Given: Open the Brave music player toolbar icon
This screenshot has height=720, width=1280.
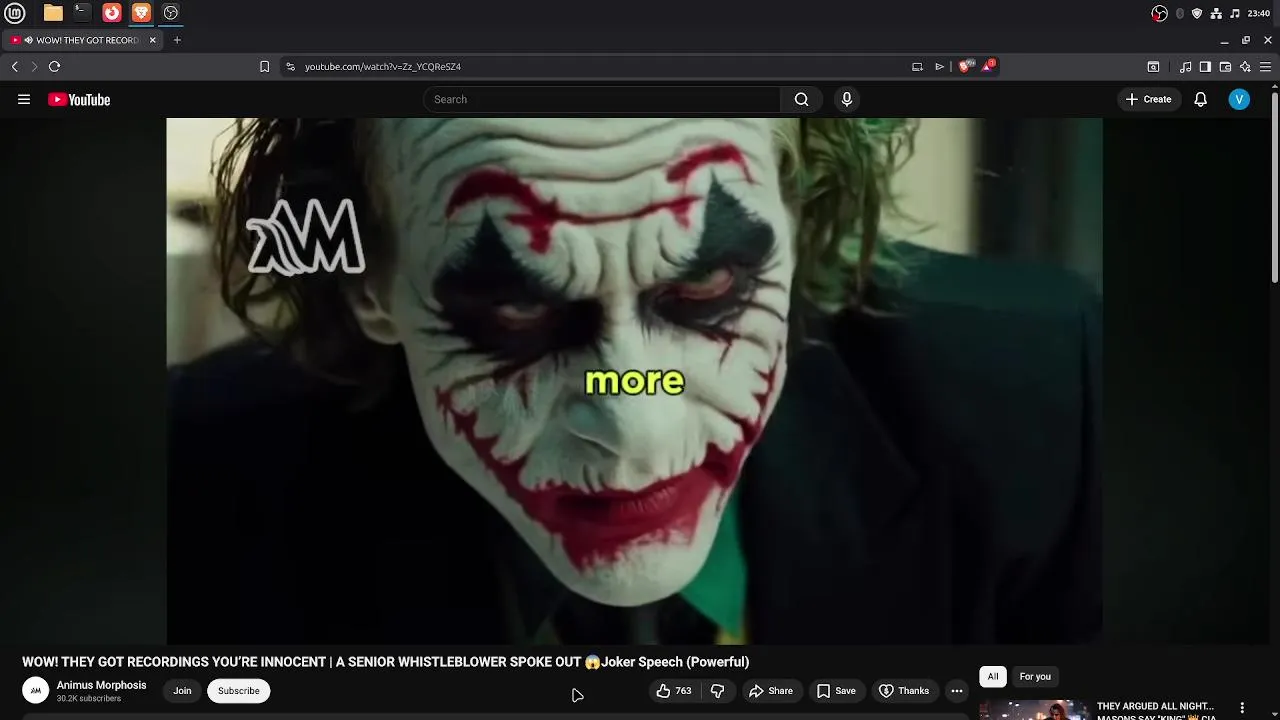Looking at the screenshot, I should pyautogui.click(x=1185, y=67).
